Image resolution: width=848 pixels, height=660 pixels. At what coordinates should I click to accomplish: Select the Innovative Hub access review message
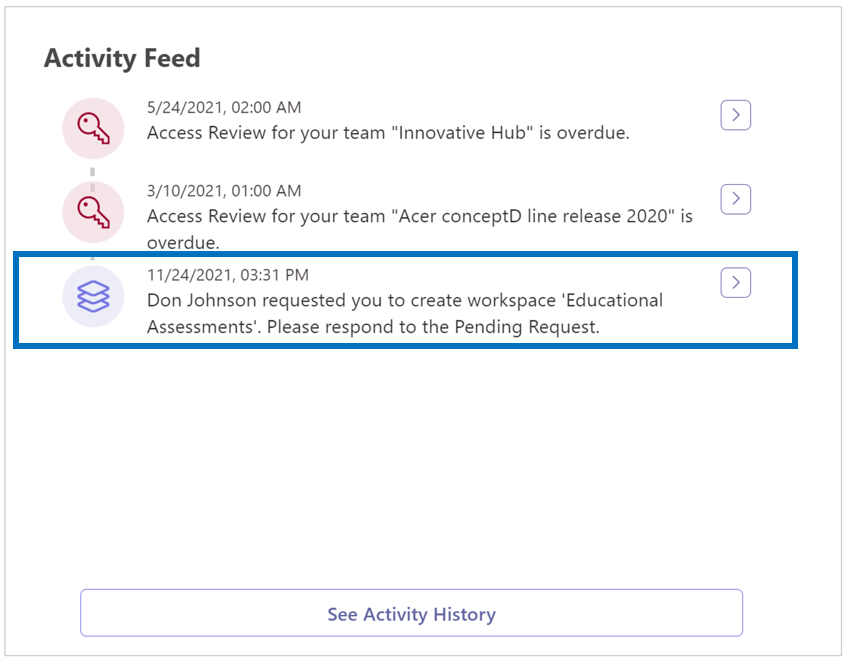tap(388, 133)
